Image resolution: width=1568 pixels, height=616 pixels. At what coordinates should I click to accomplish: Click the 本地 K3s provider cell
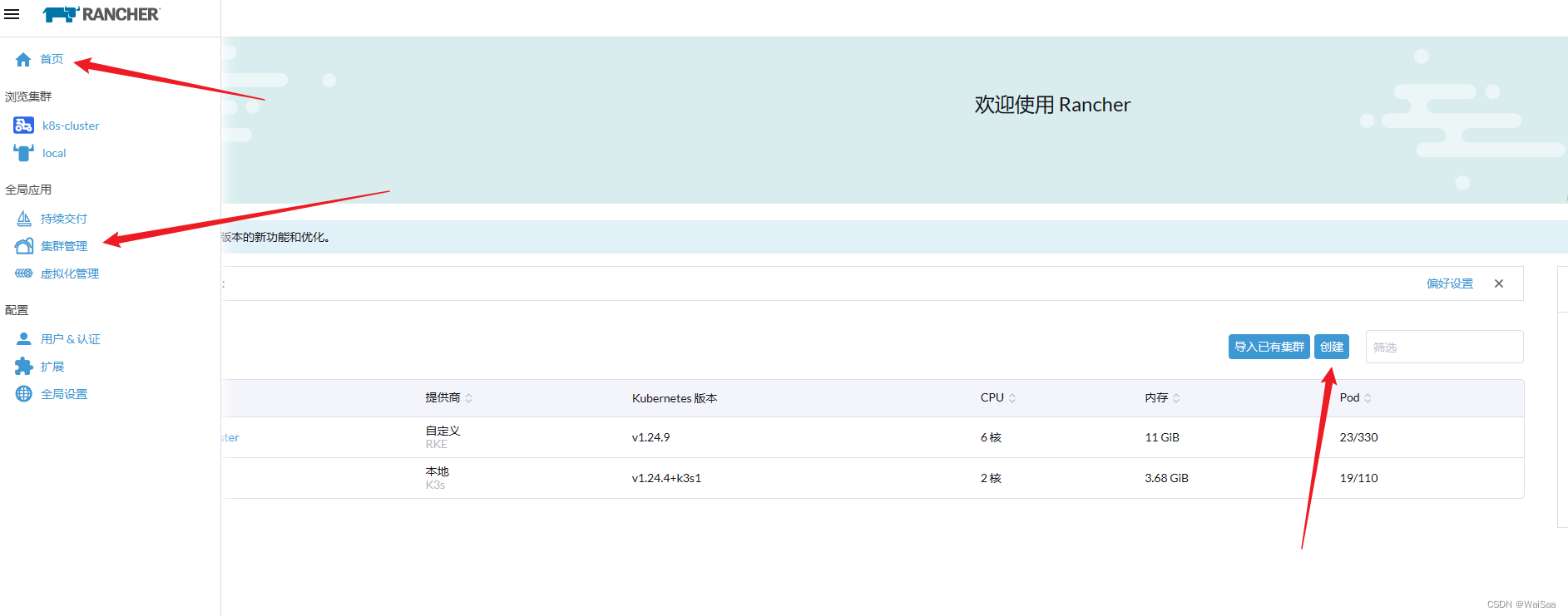(438, 478)
